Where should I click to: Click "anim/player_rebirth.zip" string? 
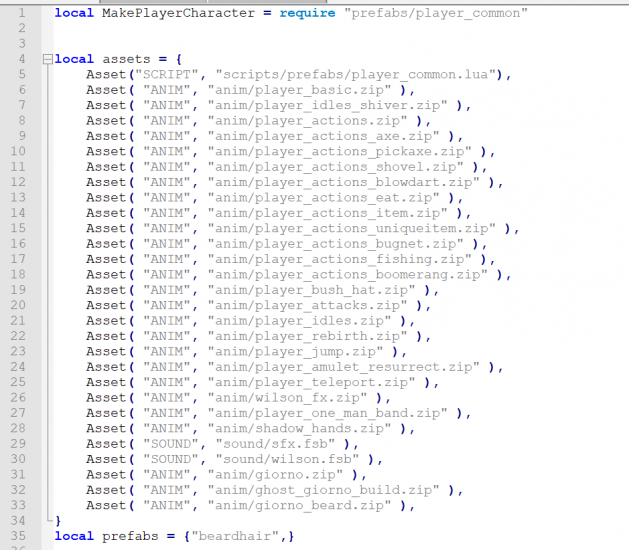point(307,336)
